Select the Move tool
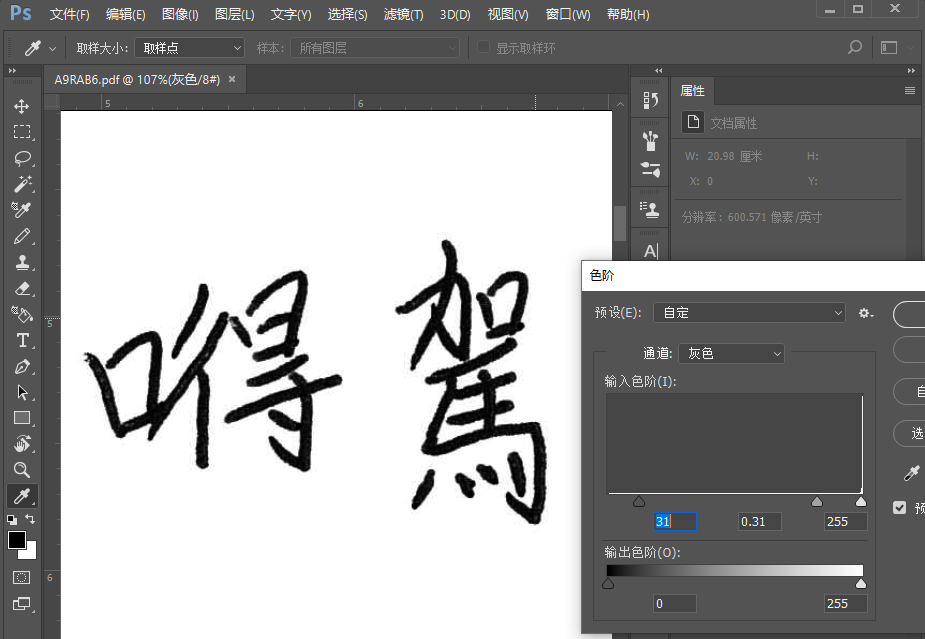925x639 pixels. pyautogui.click(x=22, y=106)
